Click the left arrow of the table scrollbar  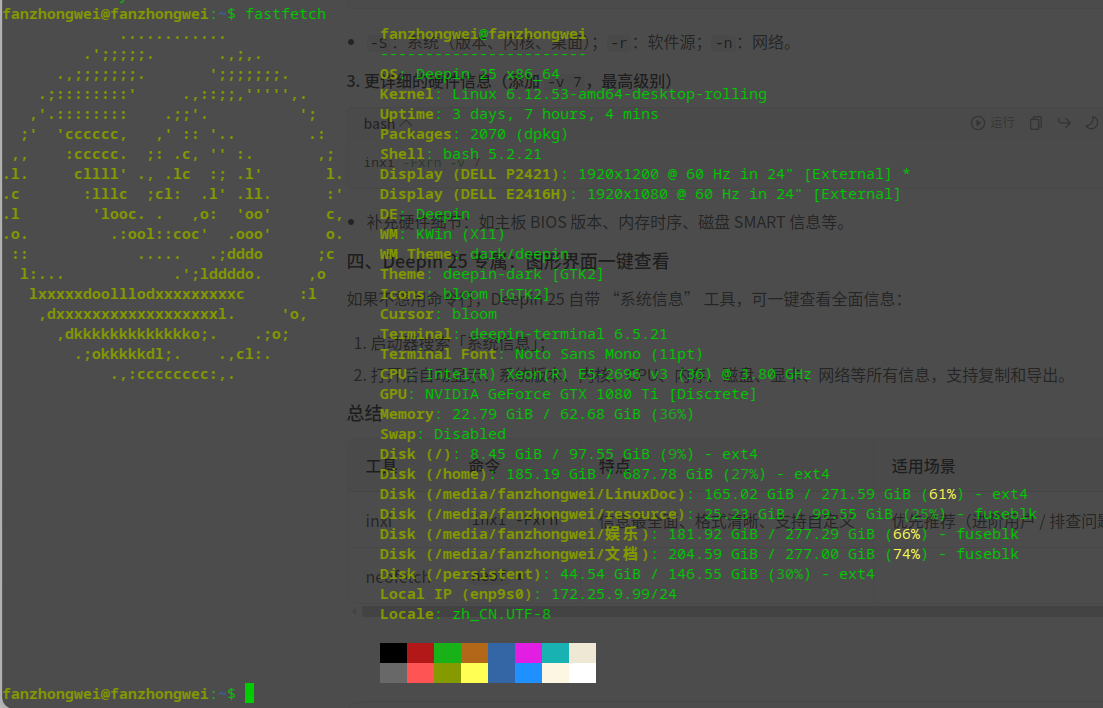pyautogui.click(x=354, y=612)
